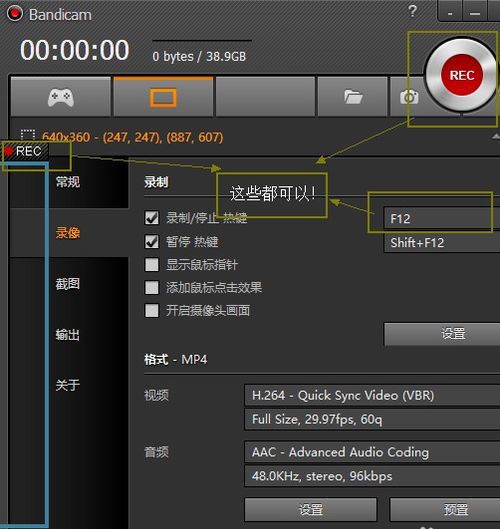Click the 预置 presets button

pyautogui.click(x=445, y=509)
